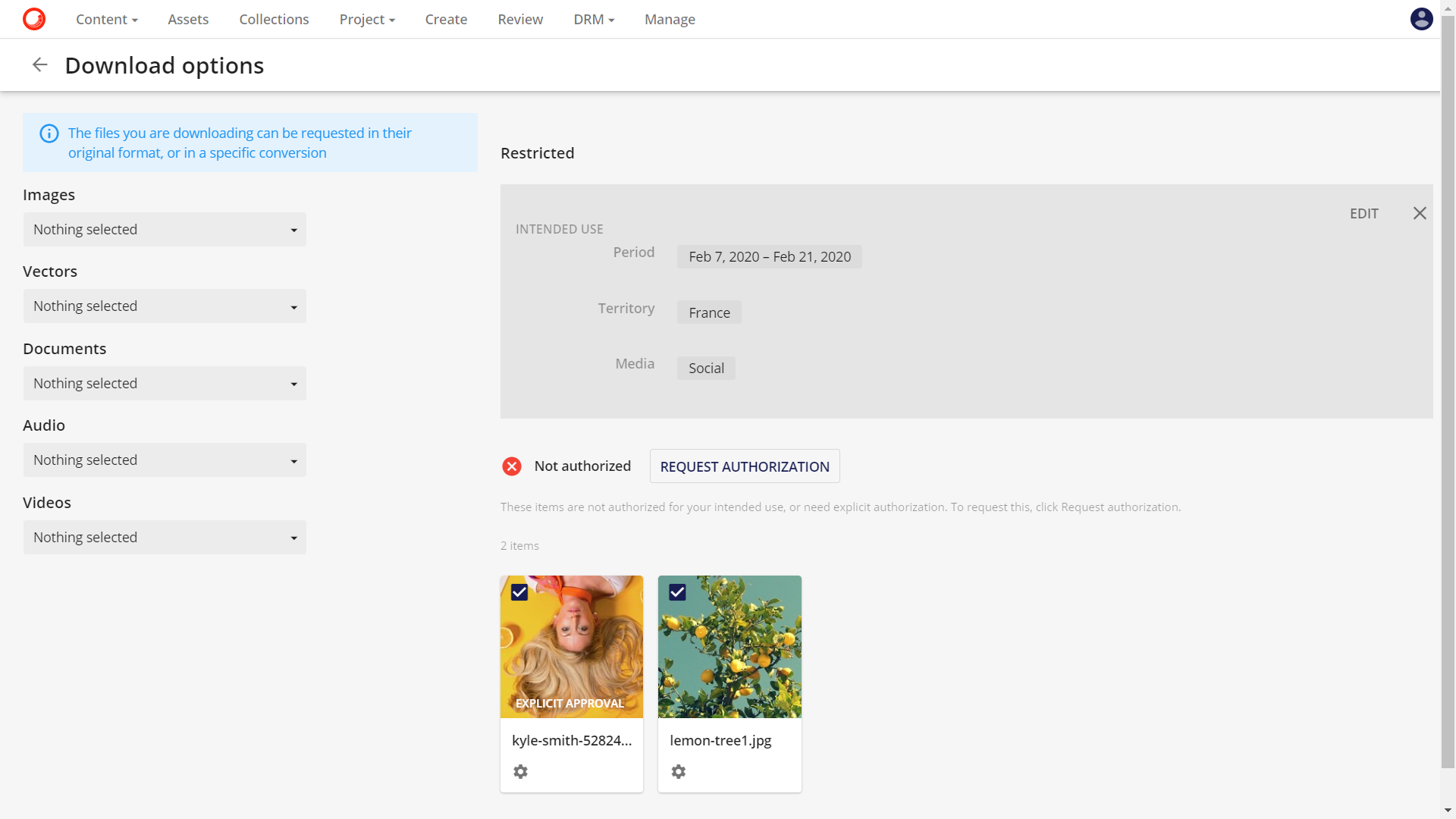This screenshot has height=819, width=1456.
Task: Click EDIT on the Intended Use section
Action: pos(1363,213)
